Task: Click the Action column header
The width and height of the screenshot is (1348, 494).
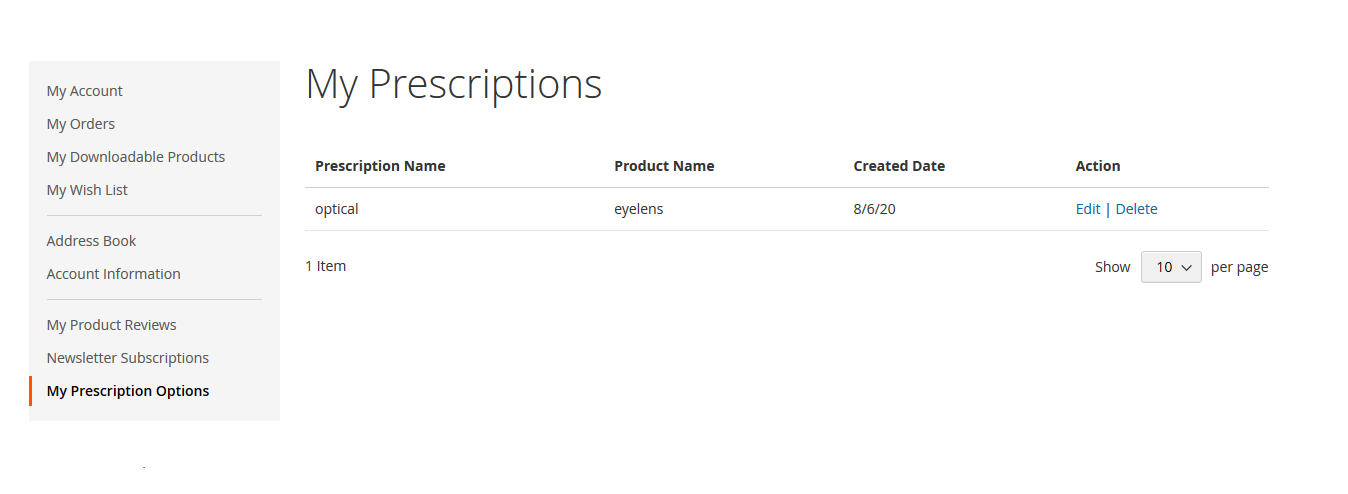Action: 1098,166
